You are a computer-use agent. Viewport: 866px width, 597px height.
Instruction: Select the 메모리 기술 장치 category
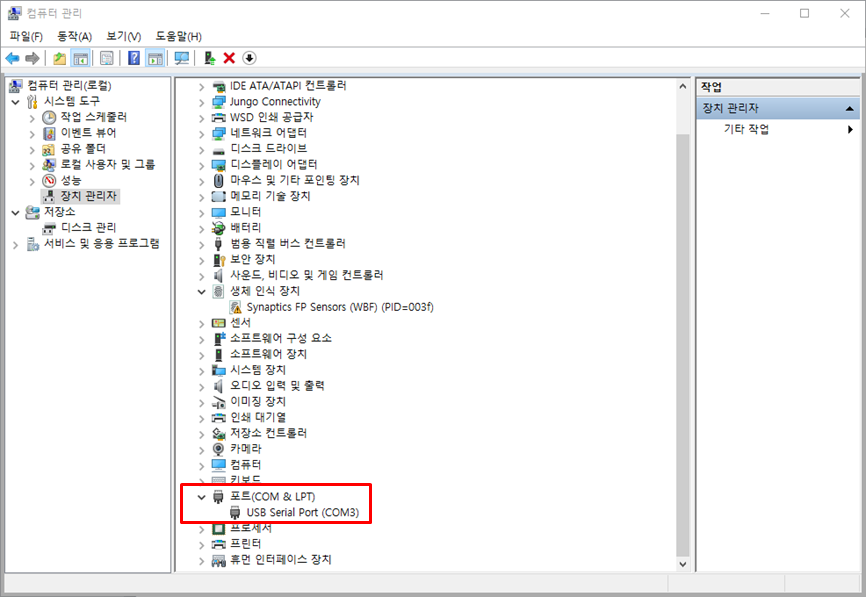coord(270,196)
